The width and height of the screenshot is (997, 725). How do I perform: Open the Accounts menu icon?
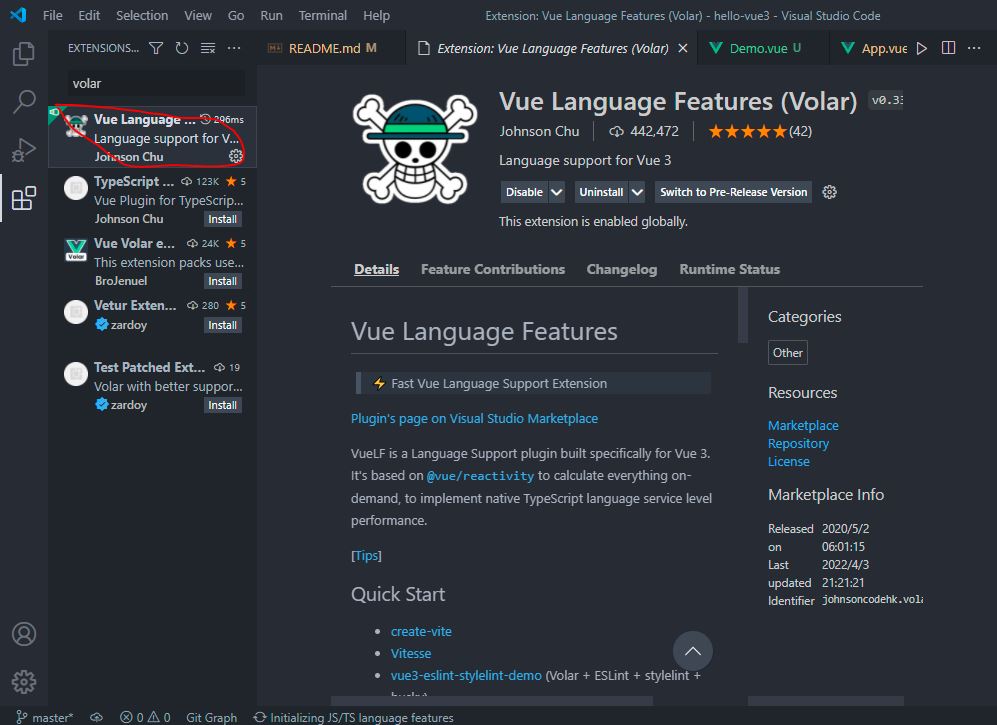(x=24, y=634)
